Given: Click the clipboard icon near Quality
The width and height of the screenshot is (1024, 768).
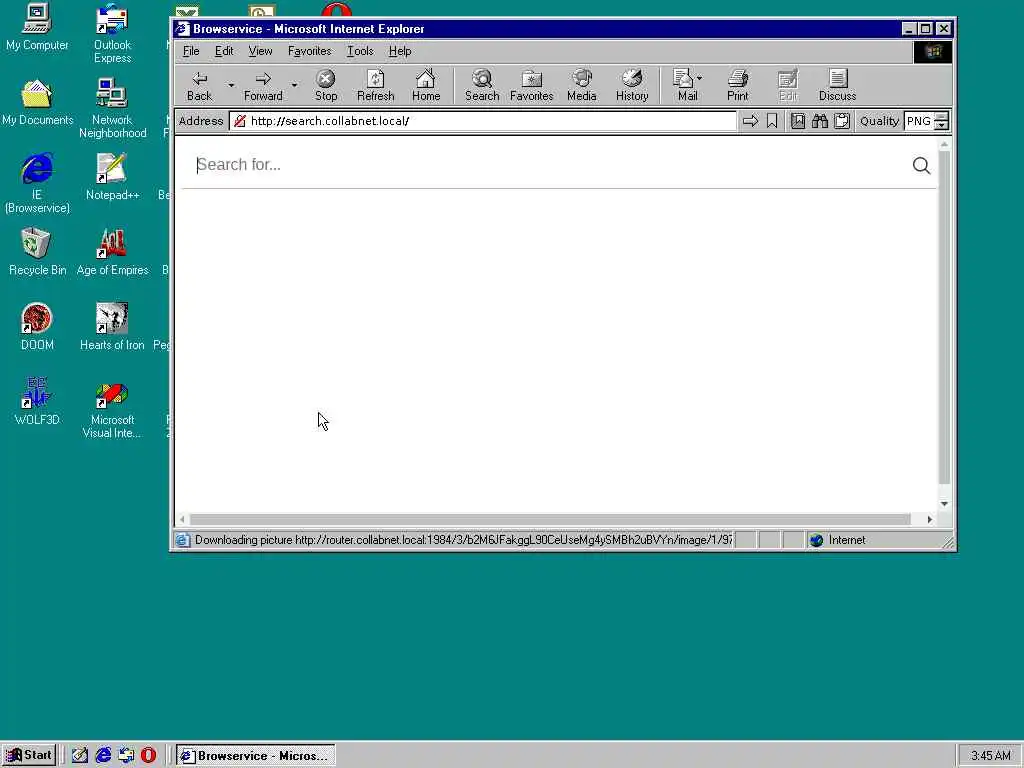Looking at the screenshot, I should [x=842, y=121].
